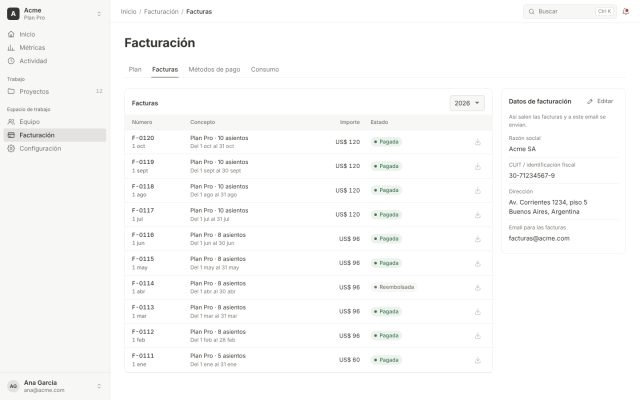Click CUIT value 30-71234567-9
640x400 pixels.
click(531, 176)
